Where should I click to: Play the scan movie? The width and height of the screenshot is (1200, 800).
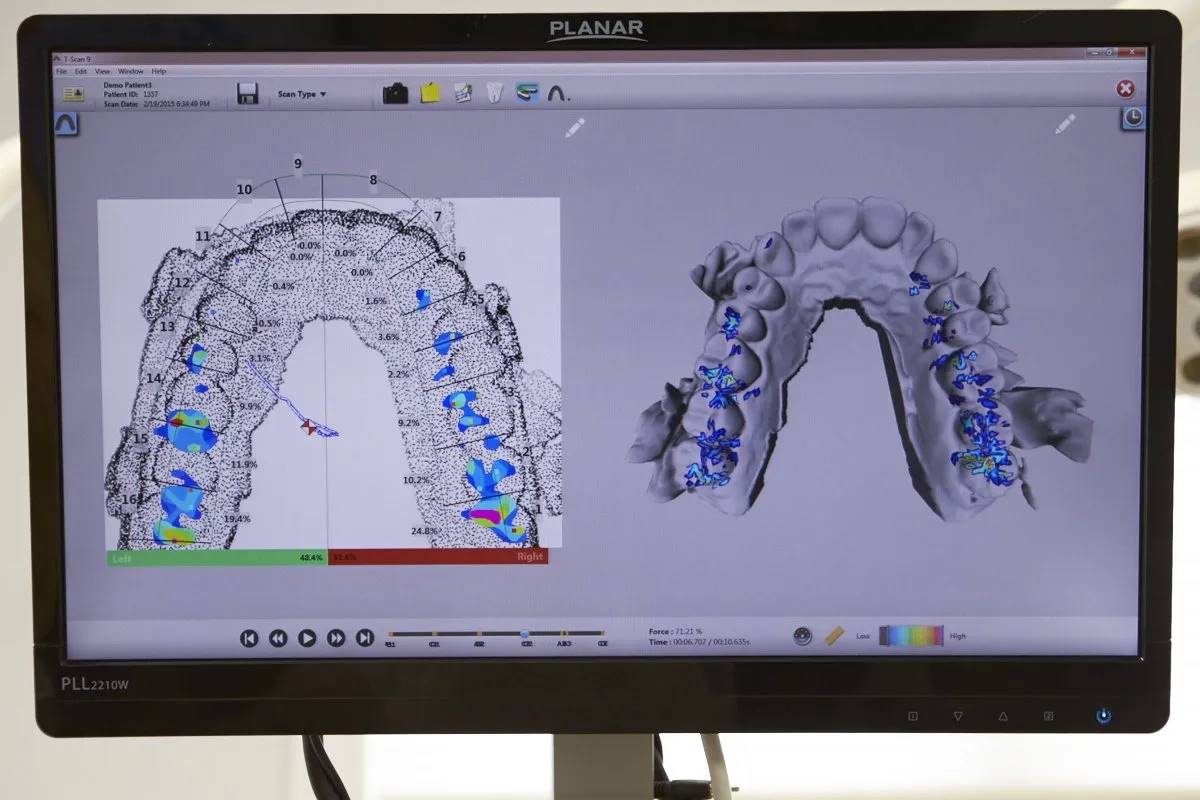[x=308, y=638]
